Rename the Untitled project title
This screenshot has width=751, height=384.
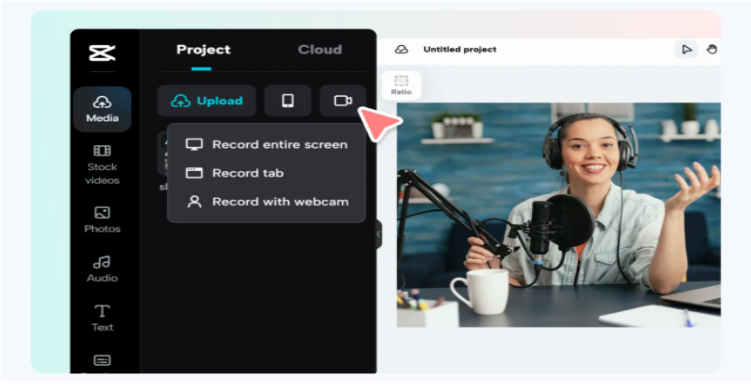pos(460,49)
